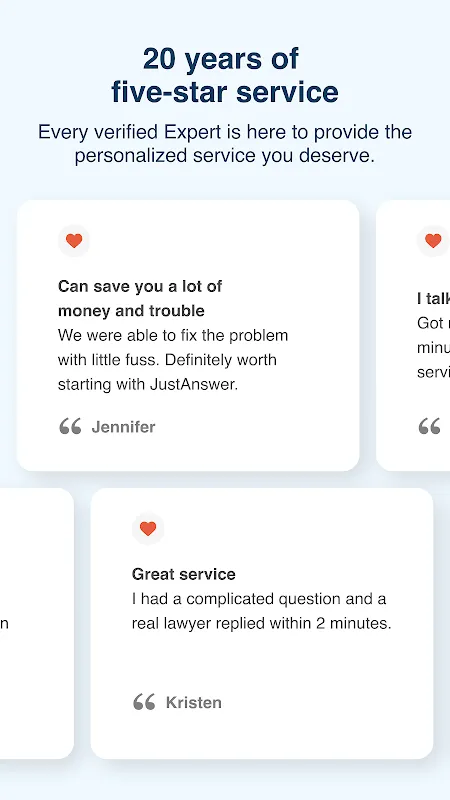
Task: Click the quotation mark icon beside Kristen
Action: [144, 702]
